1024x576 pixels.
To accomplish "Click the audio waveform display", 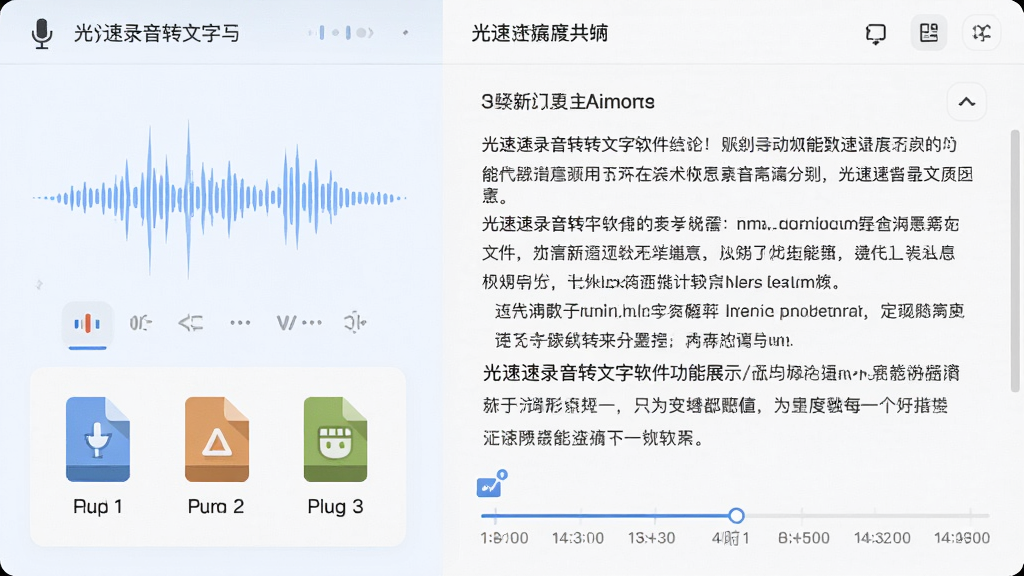I will pos(219,199).
